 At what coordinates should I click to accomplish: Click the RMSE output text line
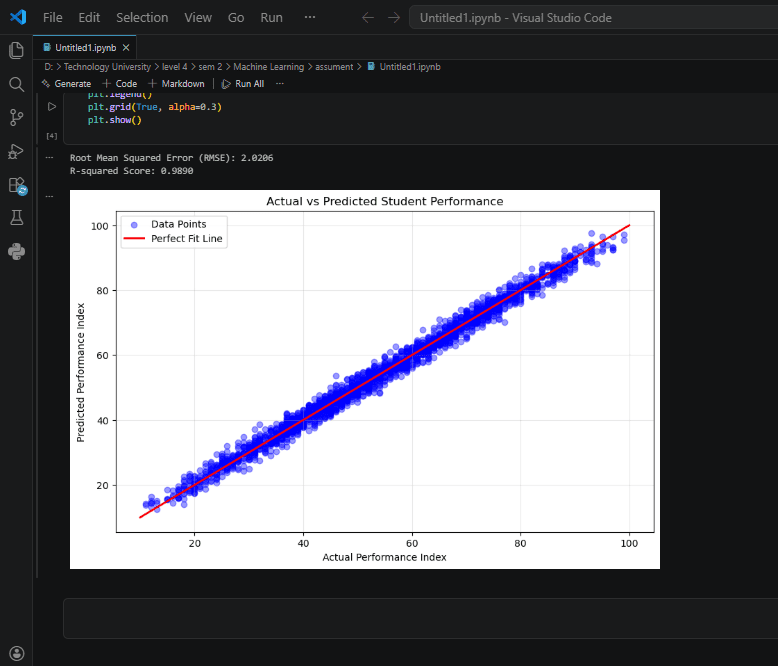[x=171, y=158]
